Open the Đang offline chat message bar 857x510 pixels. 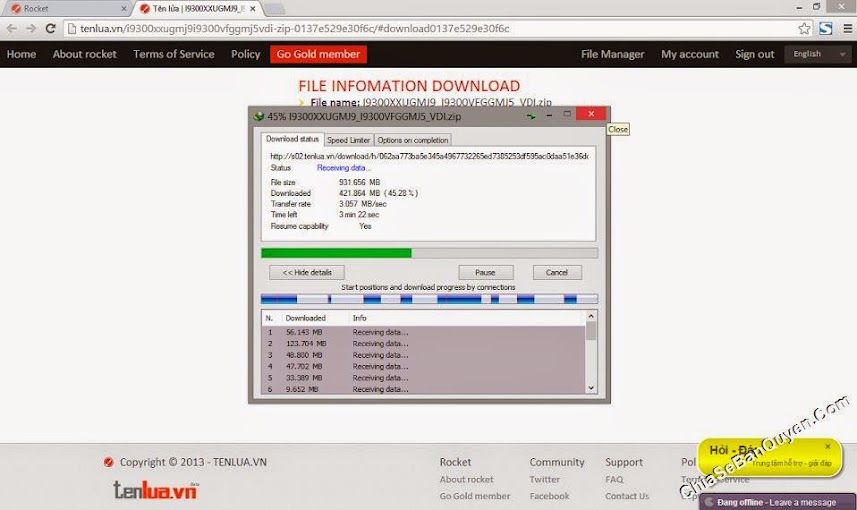click(777, 502)
